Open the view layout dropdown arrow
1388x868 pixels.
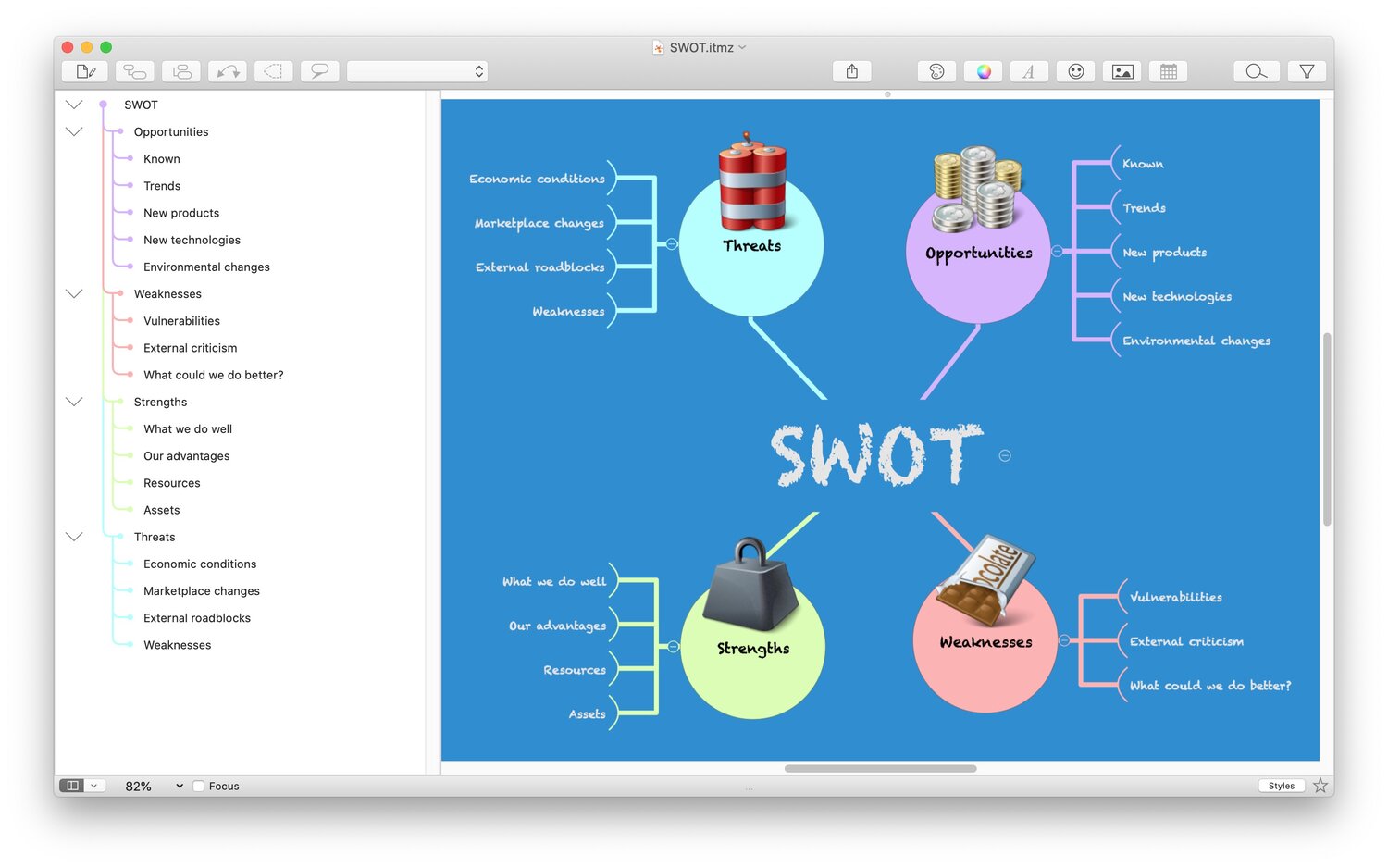[93, 786]
